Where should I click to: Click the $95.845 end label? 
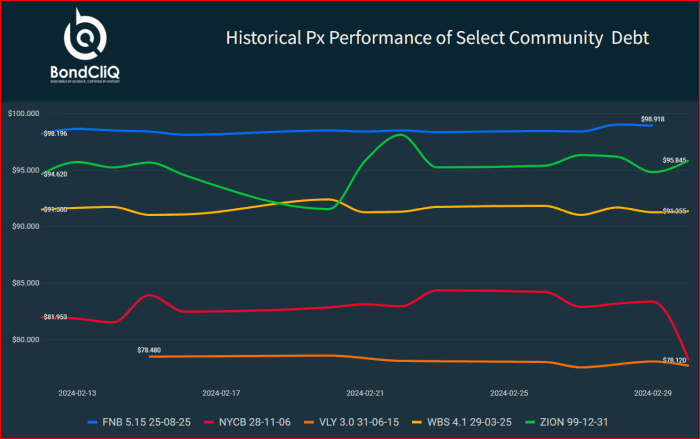pyautogui.click(x=674, y=160)
